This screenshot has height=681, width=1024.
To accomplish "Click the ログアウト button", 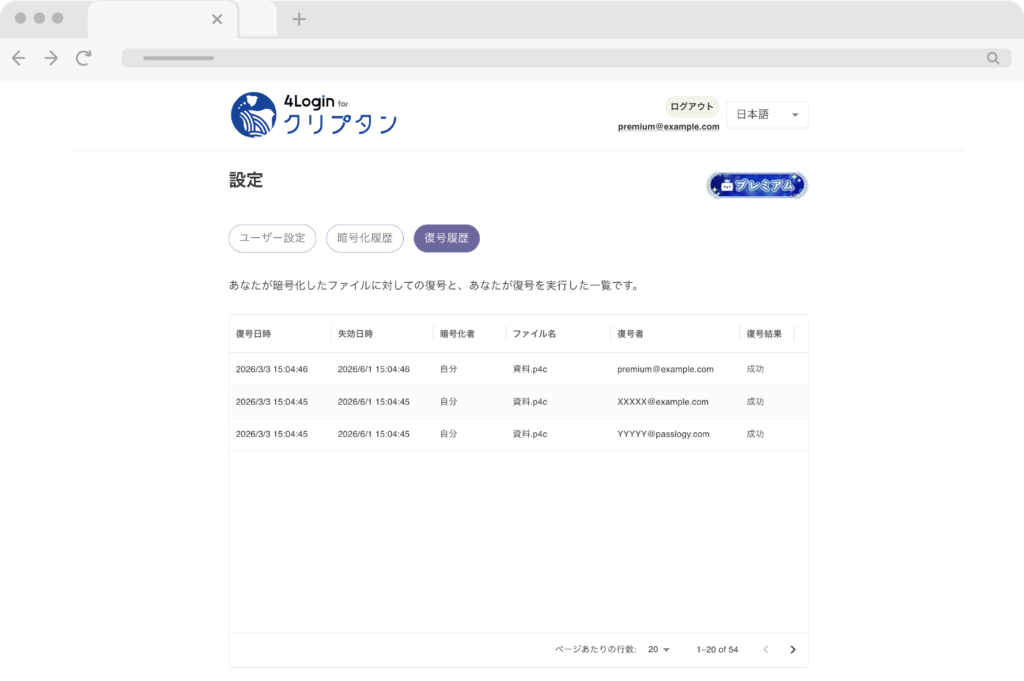I will coord(692,107).
